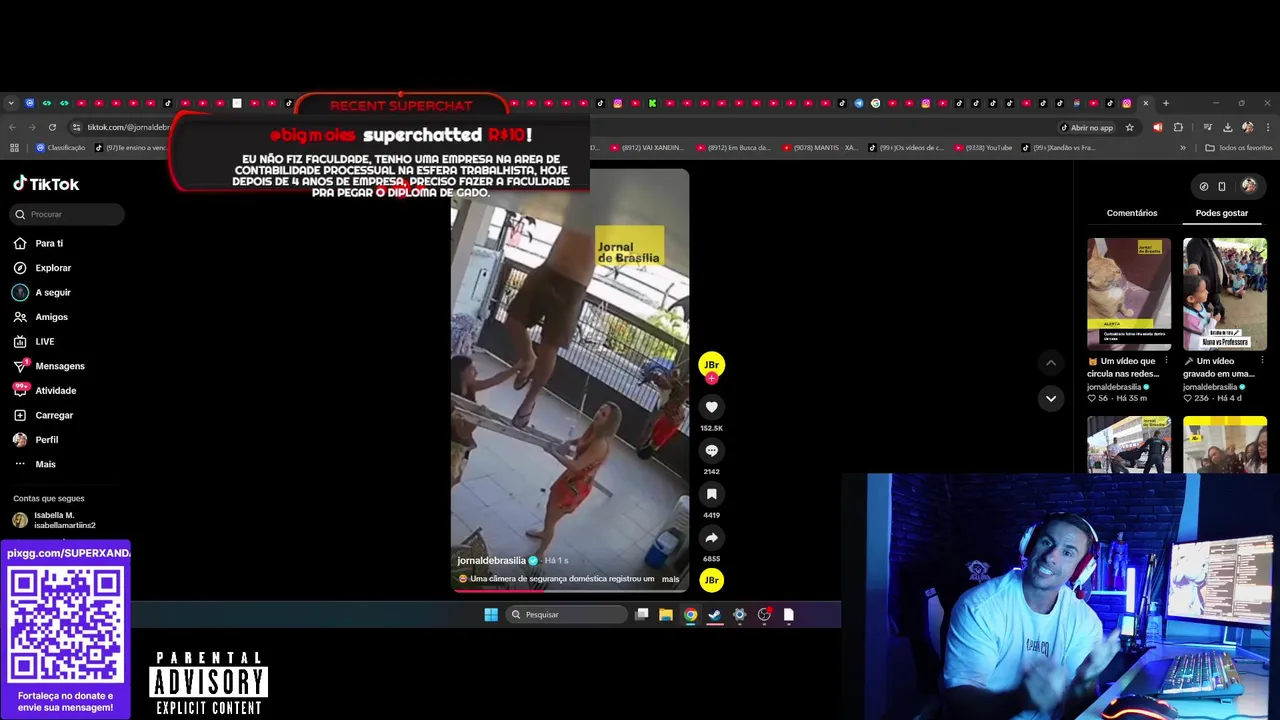The height and width of the screenshot is (720, 1280).
Task: Click the site info icon in address bar
Action: point(76,127)
